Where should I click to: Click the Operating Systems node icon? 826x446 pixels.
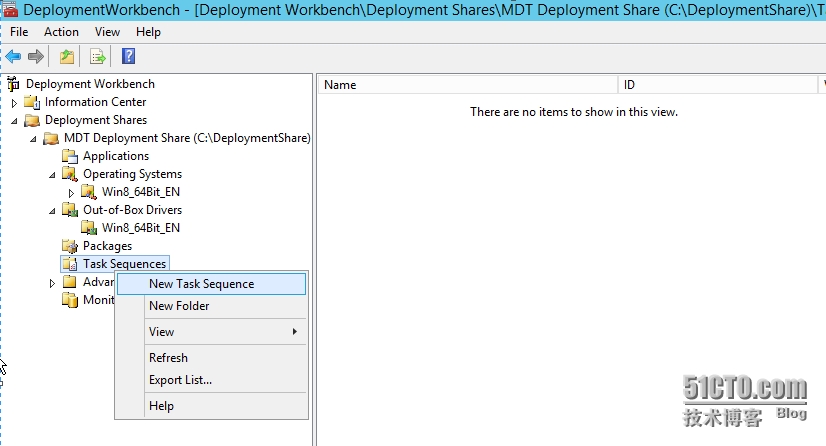[70, 174]
